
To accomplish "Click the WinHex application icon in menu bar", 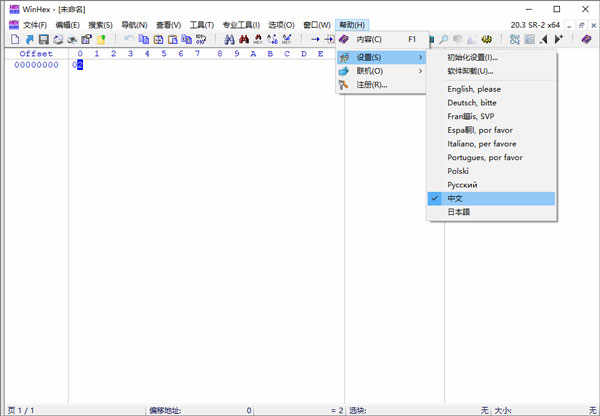I will click(14, 25).
